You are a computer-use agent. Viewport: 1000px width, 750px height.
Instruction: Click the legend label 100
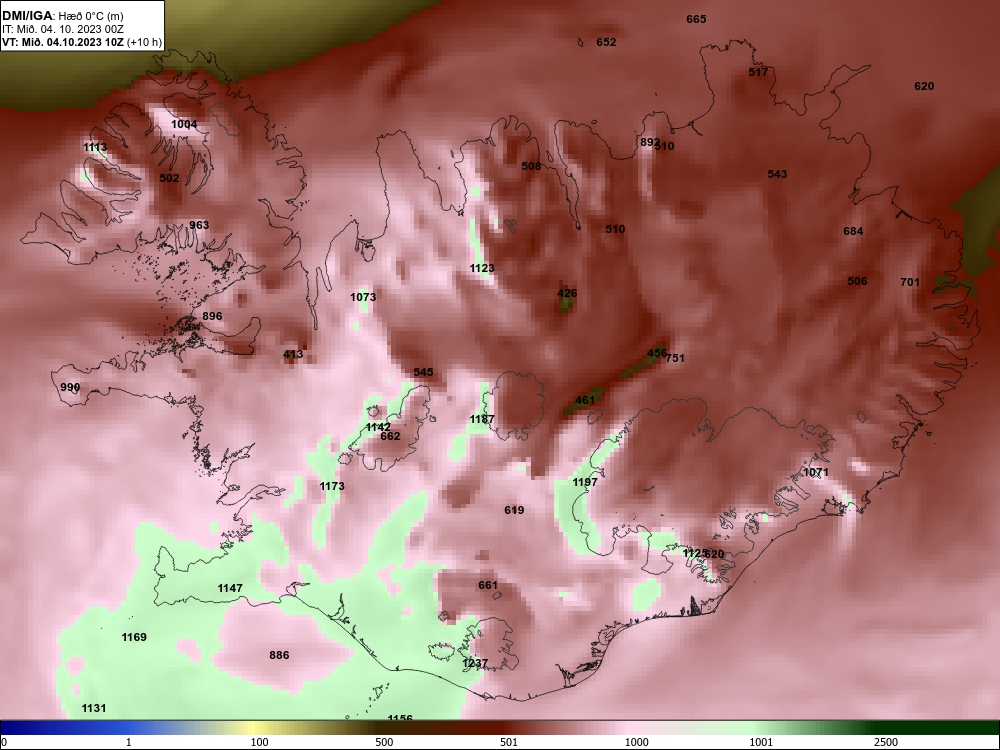coord(259,742)
